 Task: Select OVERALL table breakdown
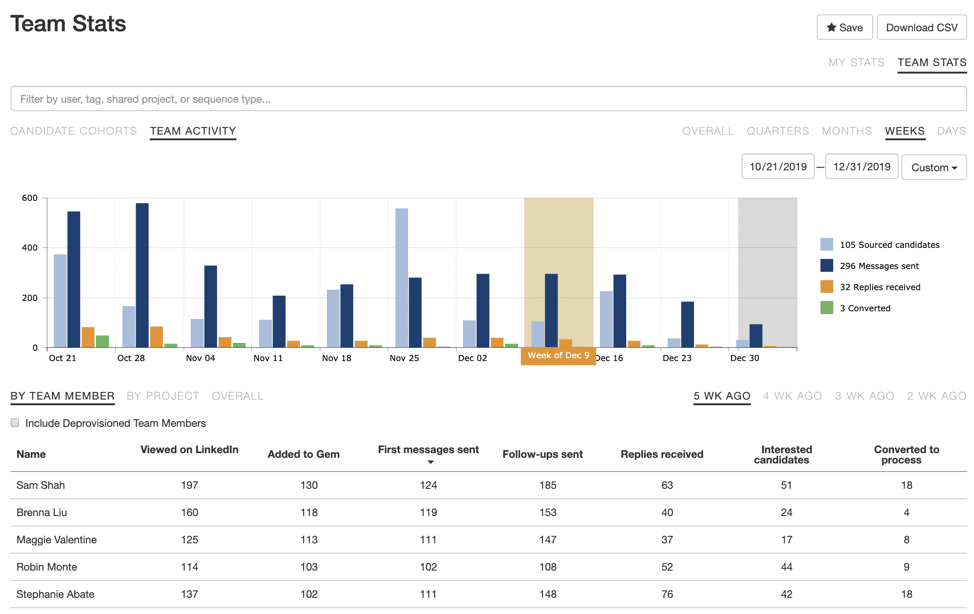pyautogui.click(x=237, y=395)
